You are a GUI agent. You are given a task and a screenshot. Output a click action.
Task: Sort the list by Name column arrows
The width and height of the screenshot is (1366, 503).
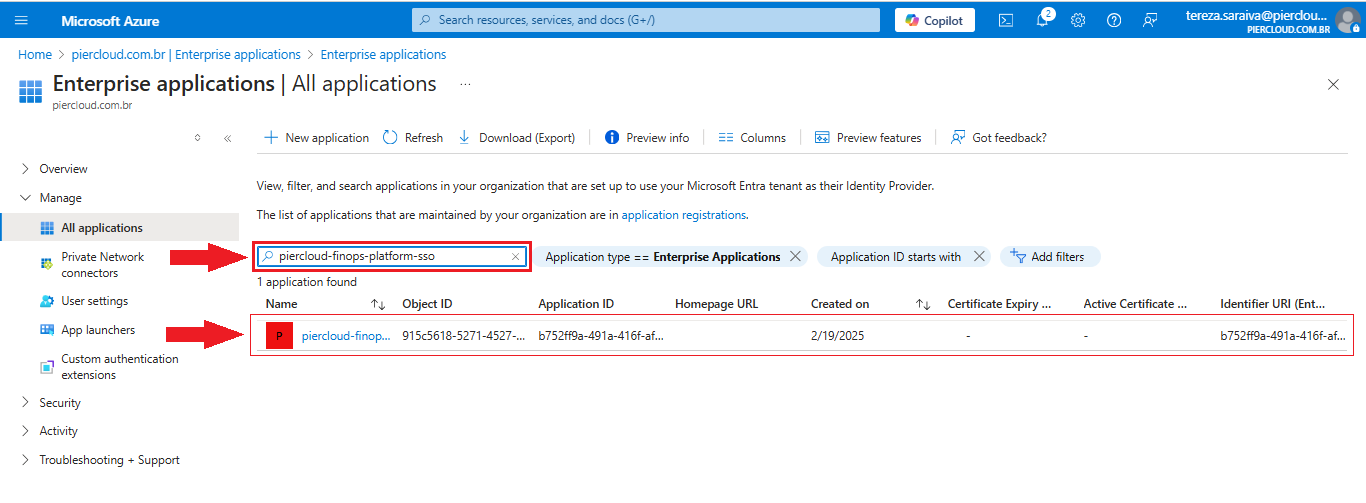point(378,304)
